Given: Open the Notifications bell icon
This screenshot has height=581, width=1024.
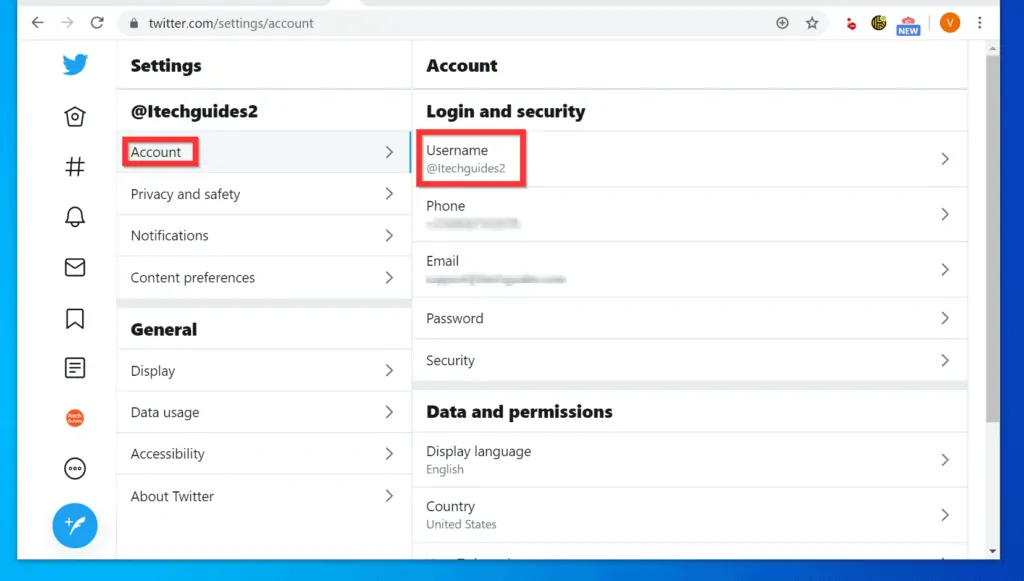Looking at the screenshot, I should coord(75,217).
